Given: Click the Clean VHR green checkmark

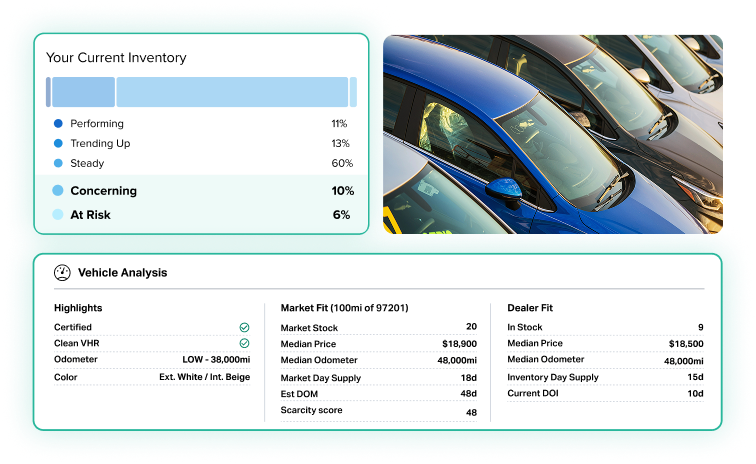Looking at the screenshot, I should click(244, 344).
